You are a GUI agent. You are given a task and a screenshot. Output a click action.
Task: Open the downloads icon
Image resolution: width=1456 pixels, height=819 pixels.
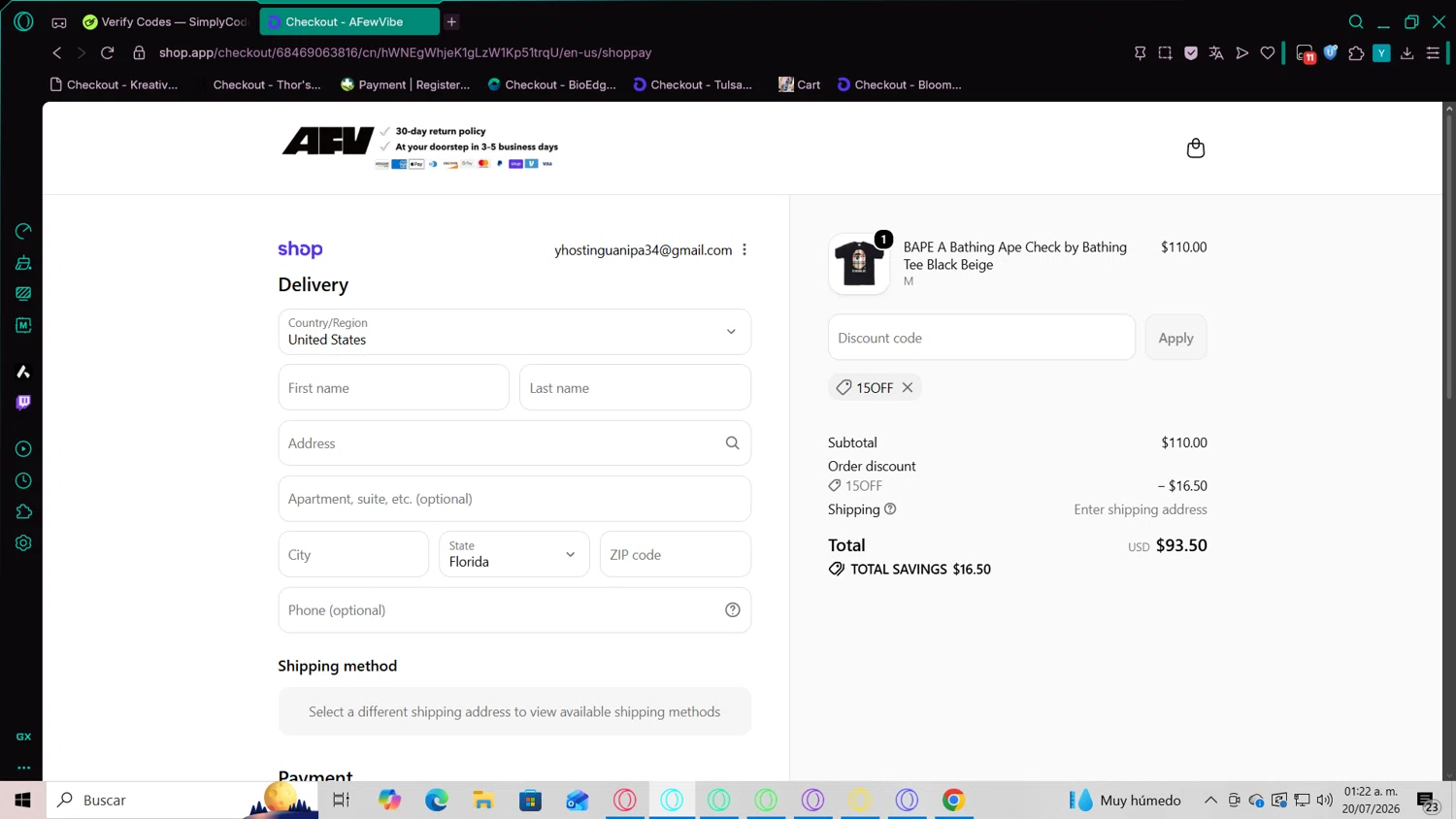1406,53
